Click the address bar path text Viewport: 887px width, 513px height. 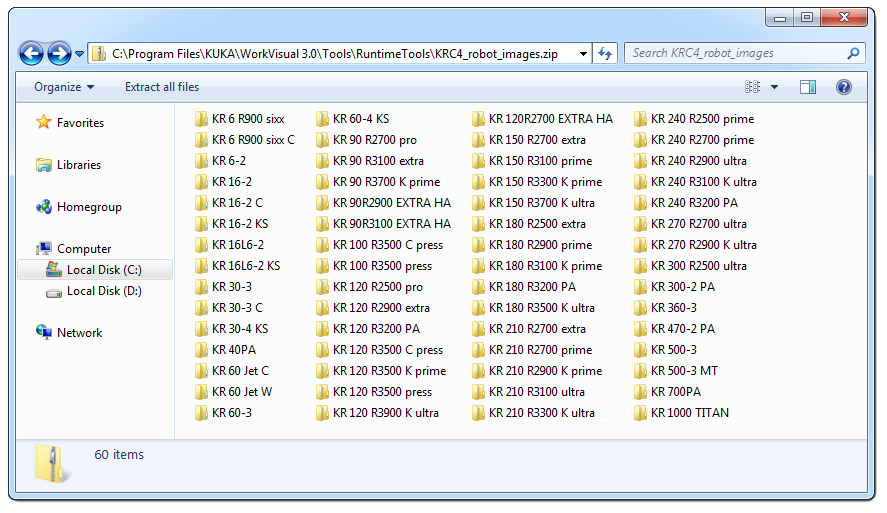(x=334, y=54)
